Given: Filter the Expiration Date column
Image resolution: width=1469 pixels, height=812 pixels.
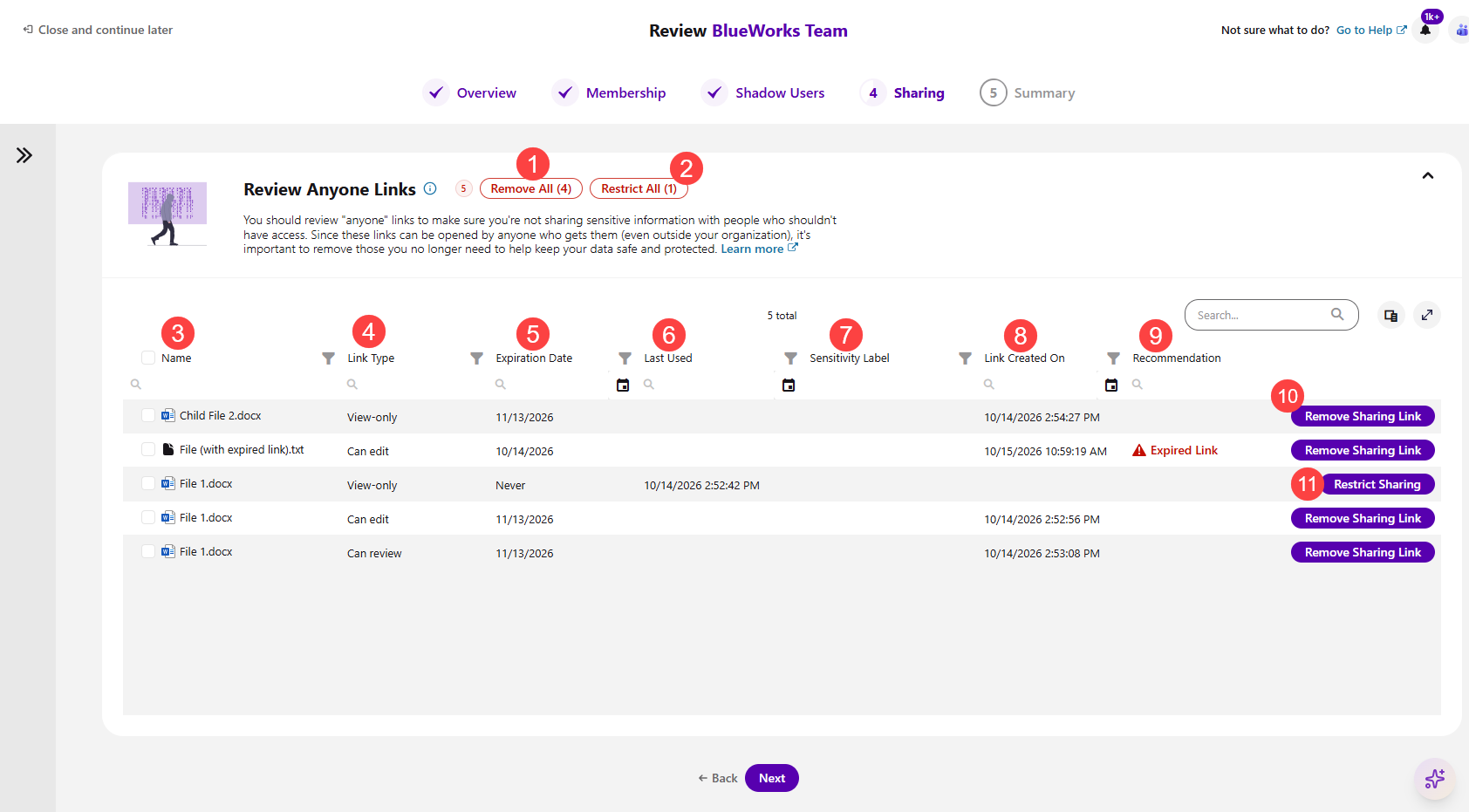Looking at the screenshot, I should click(477, 358).
